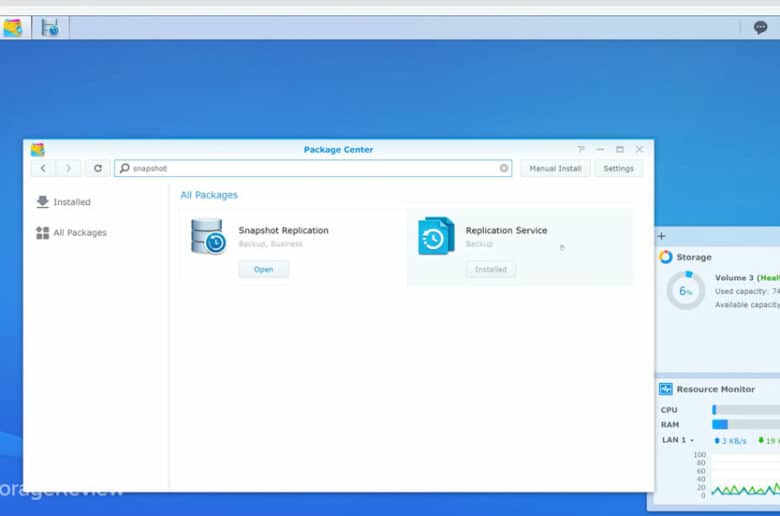Screen dimensions: 780x516
Task: Click the Volume 3 status text
Action: coord(747,278)
